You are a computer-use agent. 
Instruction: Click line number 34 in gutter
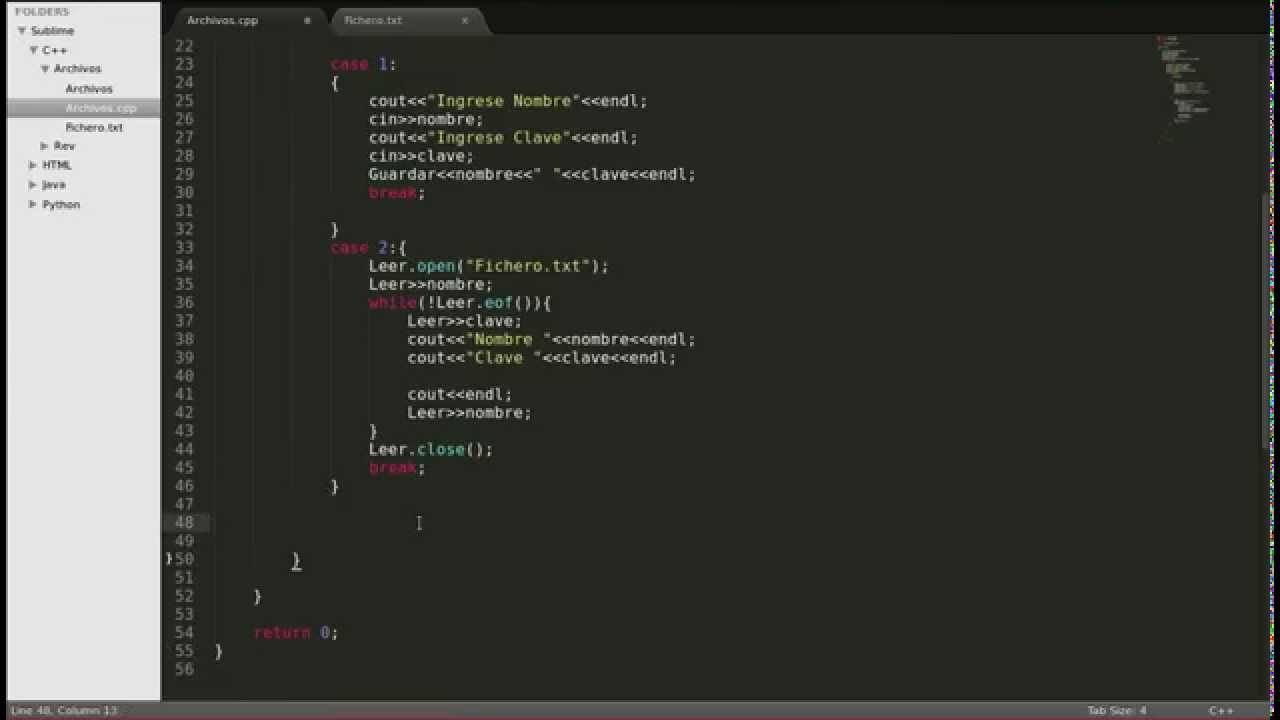pyautogui.click(x=184, y=266)
